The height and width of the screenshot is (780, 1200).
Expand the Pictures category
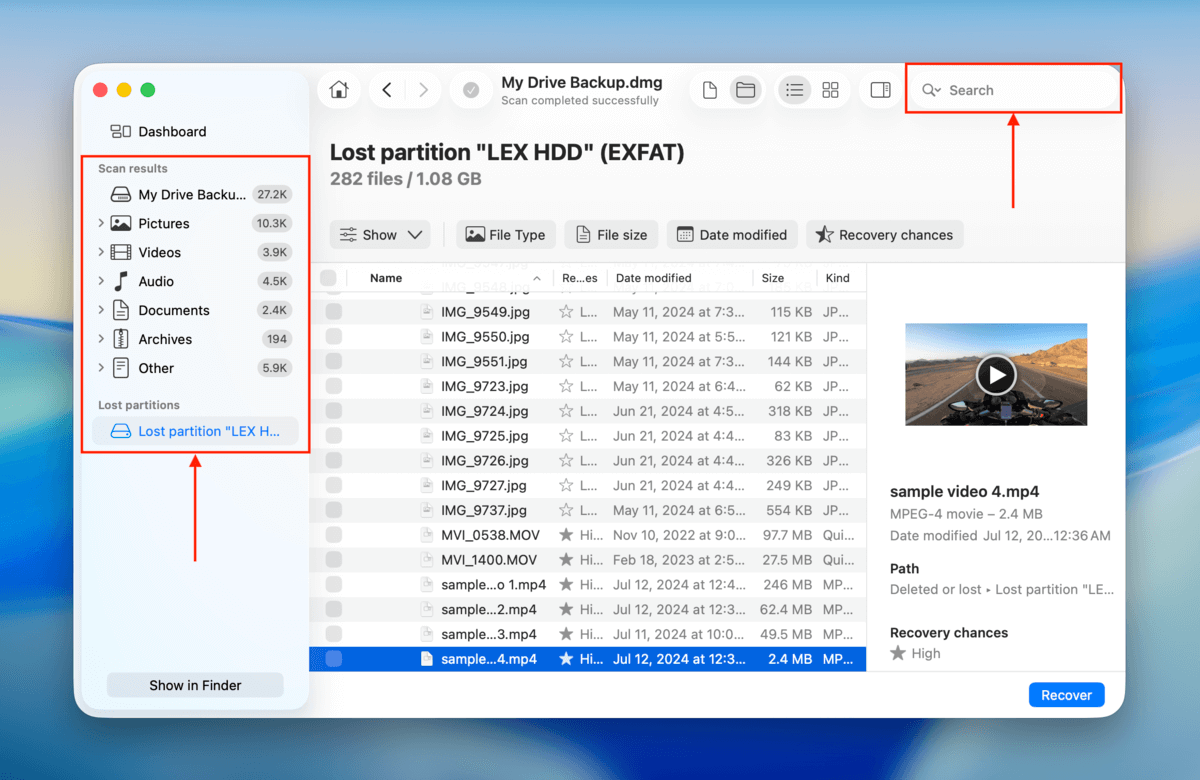click(x=100, y=223)
